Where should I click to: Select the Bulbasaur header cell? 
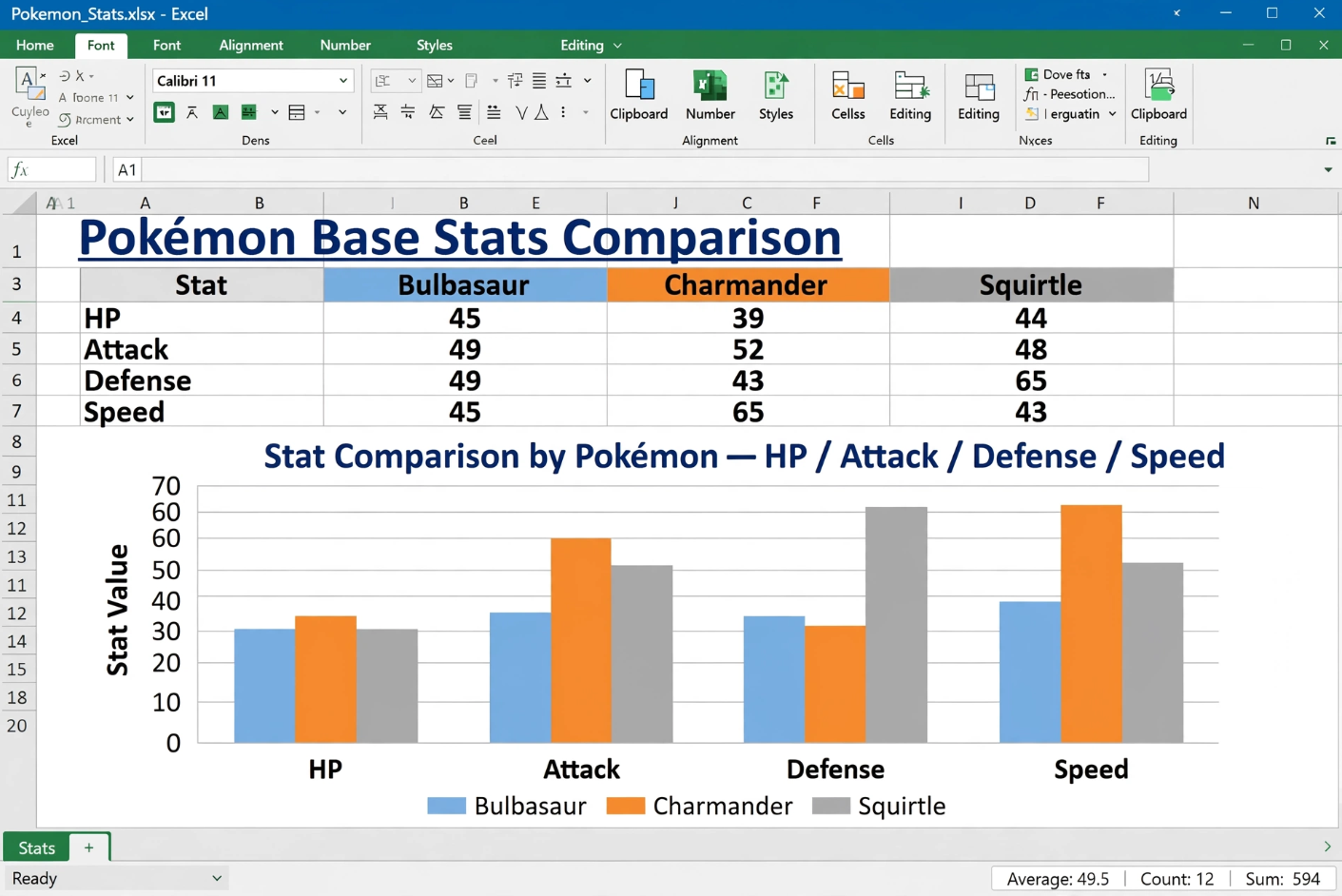[465, 285]
